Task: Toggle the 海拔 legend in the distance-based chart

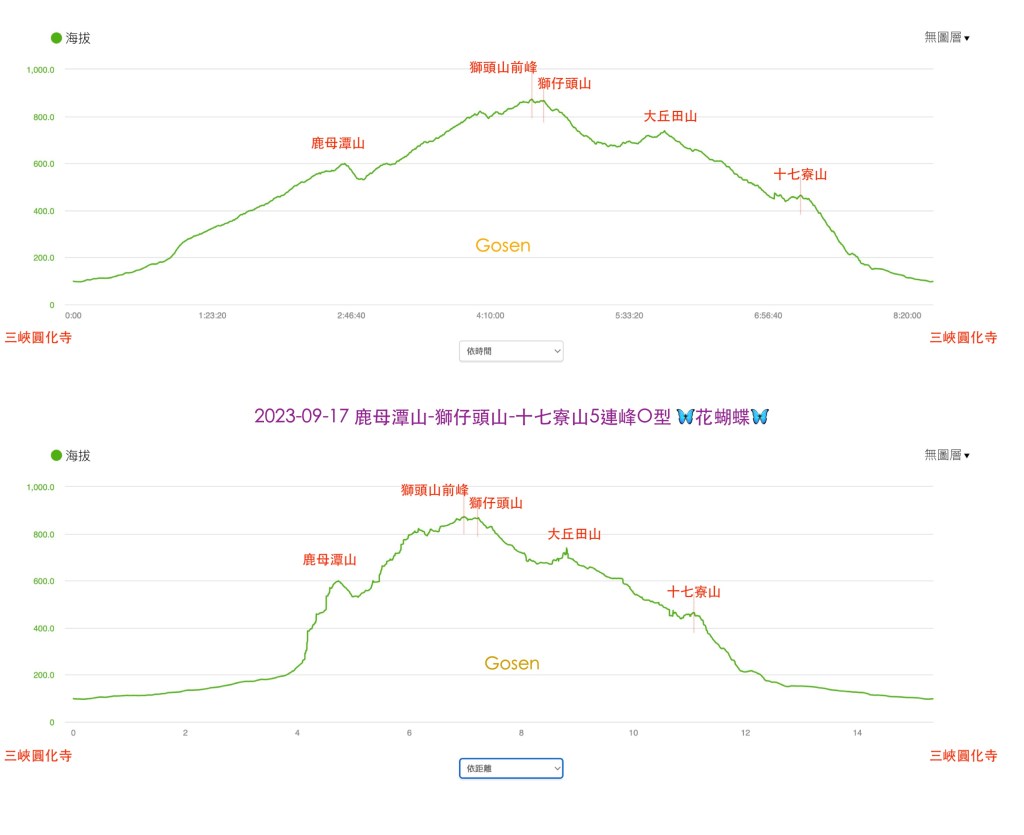Action: click(71, 456)
